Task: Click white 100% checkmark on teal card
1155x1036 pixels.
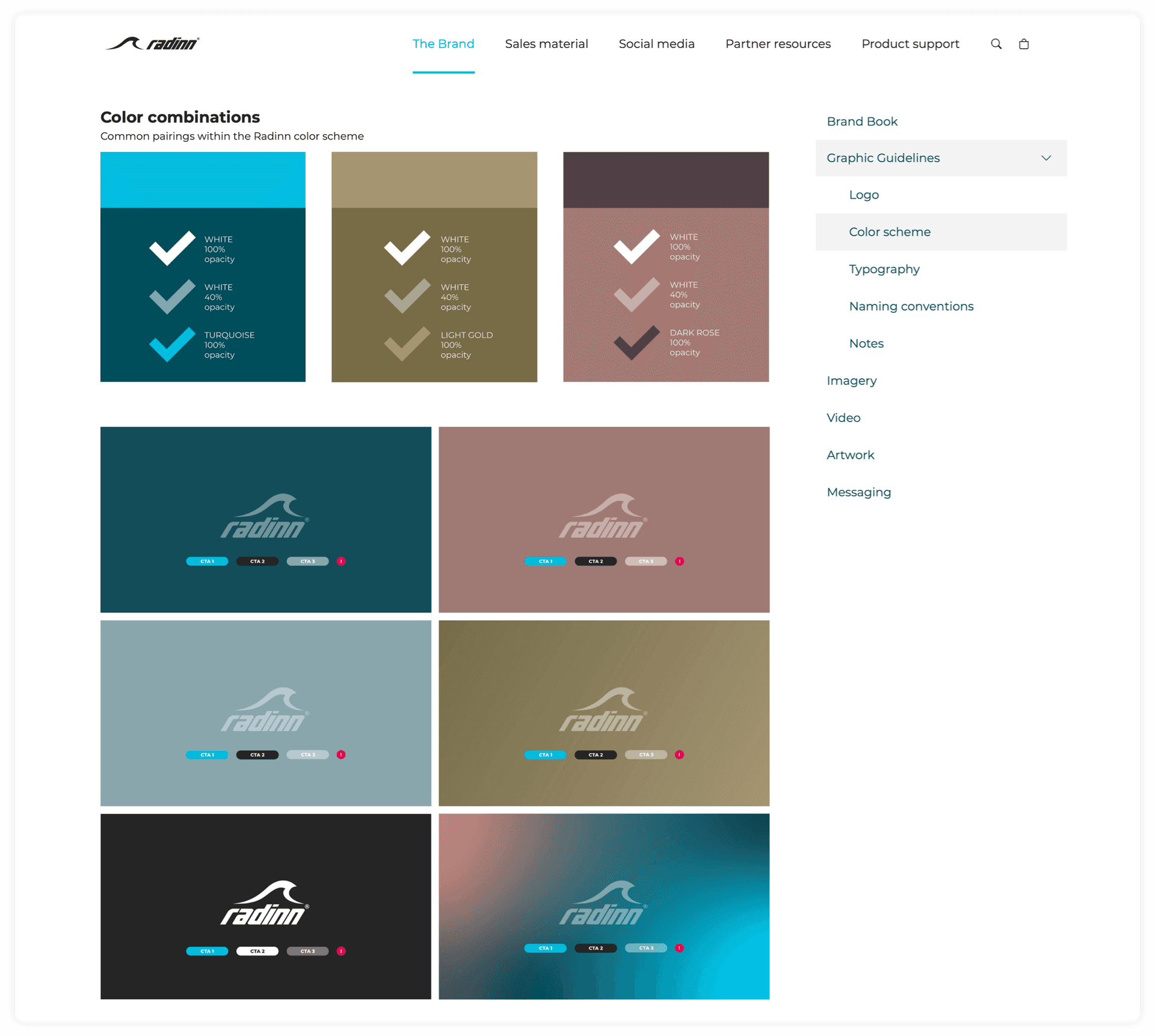Action: pyautogui.click(x=172, y=248)
